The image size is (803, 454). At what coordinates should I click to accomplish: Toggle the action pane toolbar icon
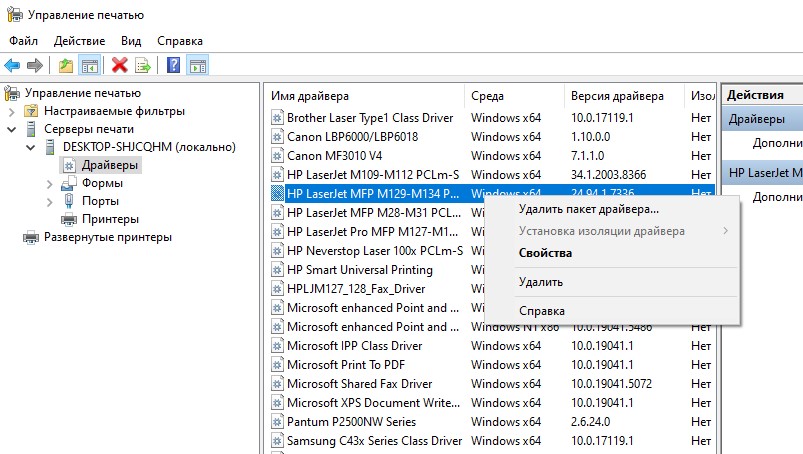pos(198,66)
